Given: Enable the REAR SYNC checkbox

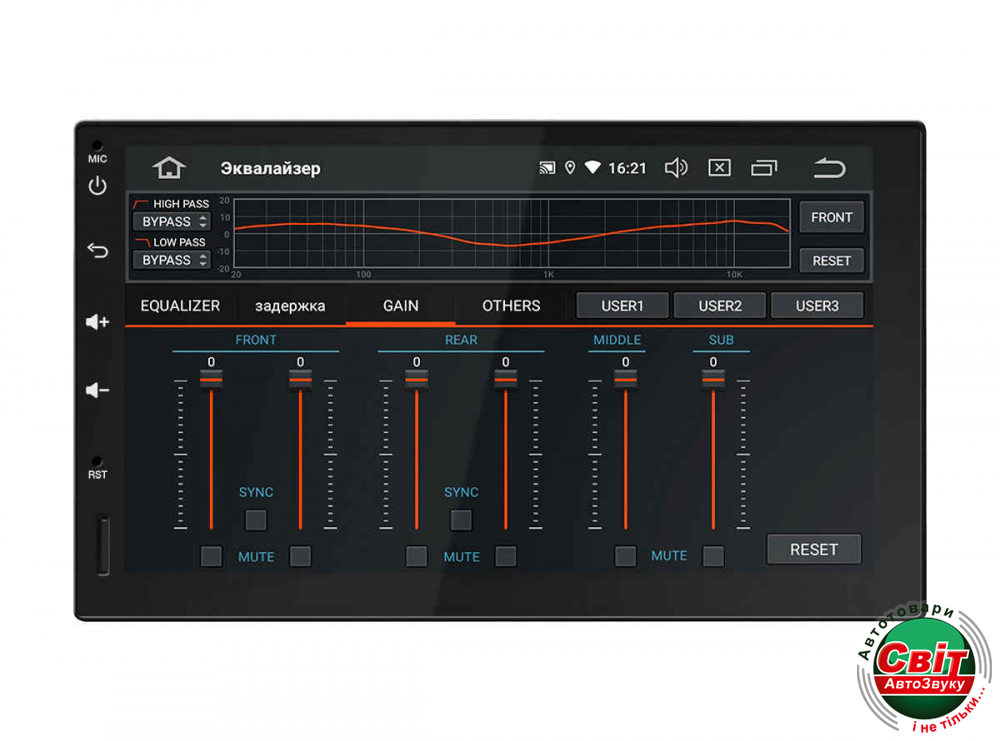Looking at the screenshot, I should click(x=461, y=520).
